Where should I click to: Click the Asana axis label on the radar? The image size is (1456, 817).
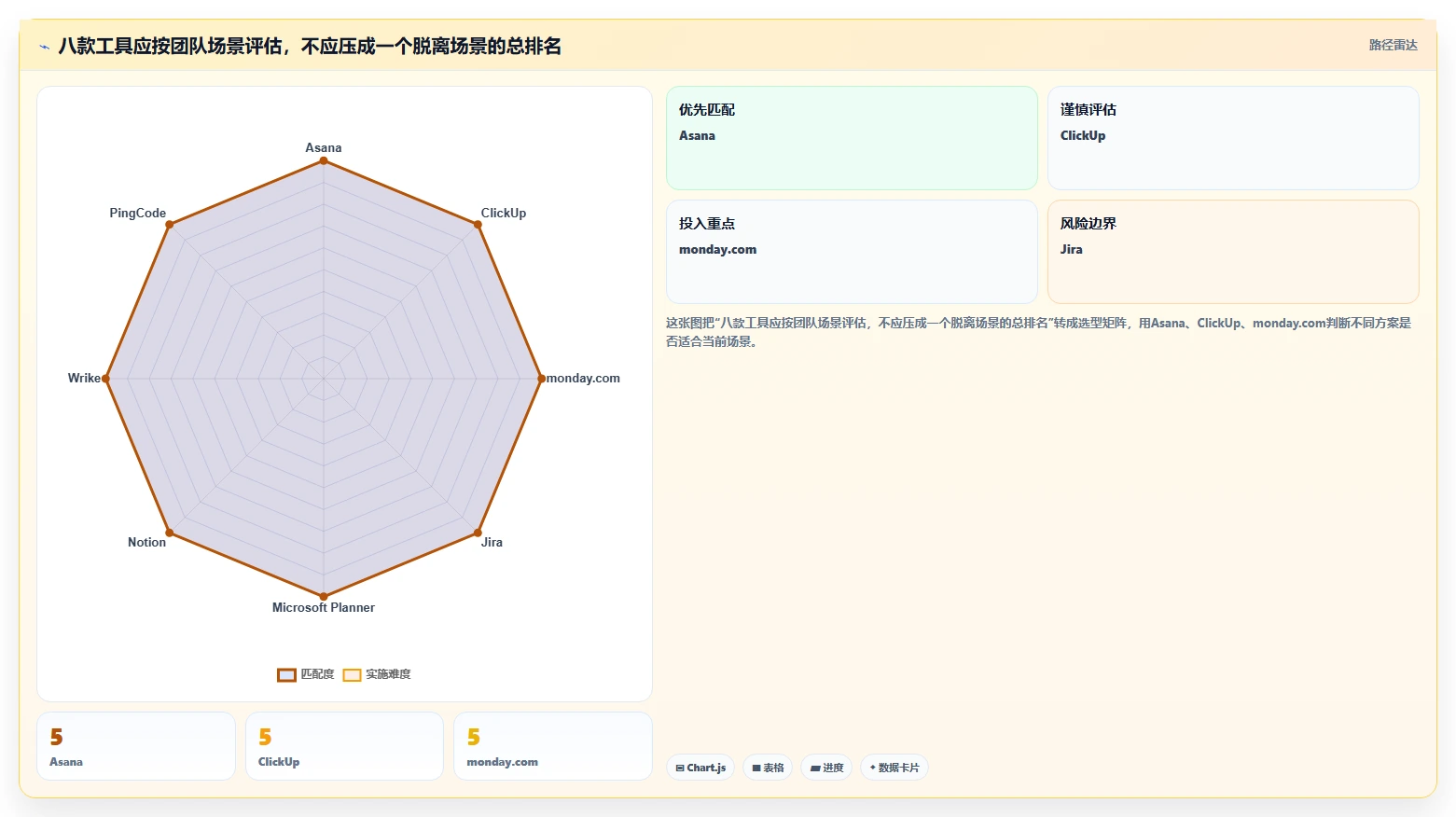point(324,147)
